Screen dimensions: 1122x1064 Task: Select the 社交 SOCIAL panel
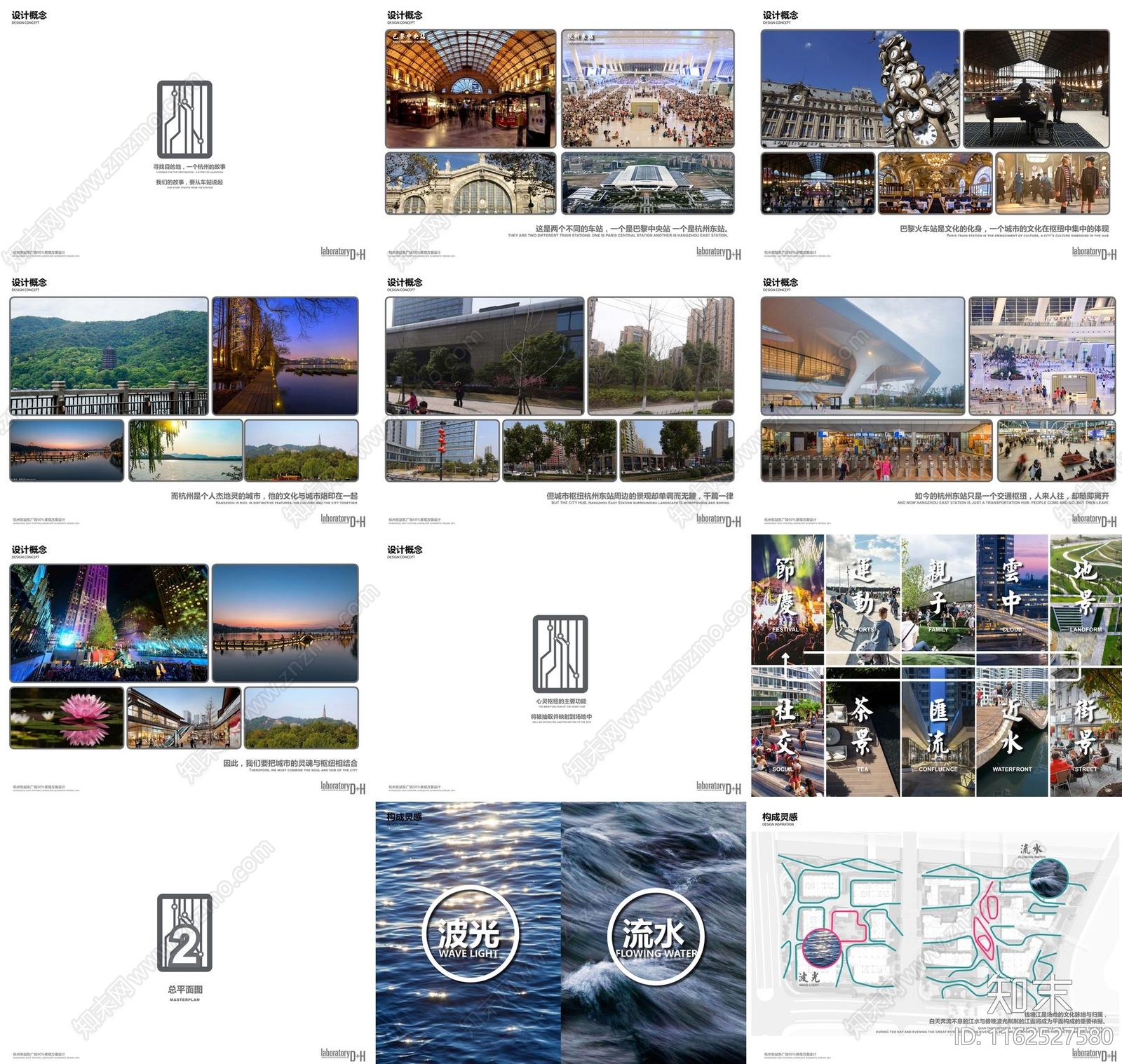click(788, 732)
